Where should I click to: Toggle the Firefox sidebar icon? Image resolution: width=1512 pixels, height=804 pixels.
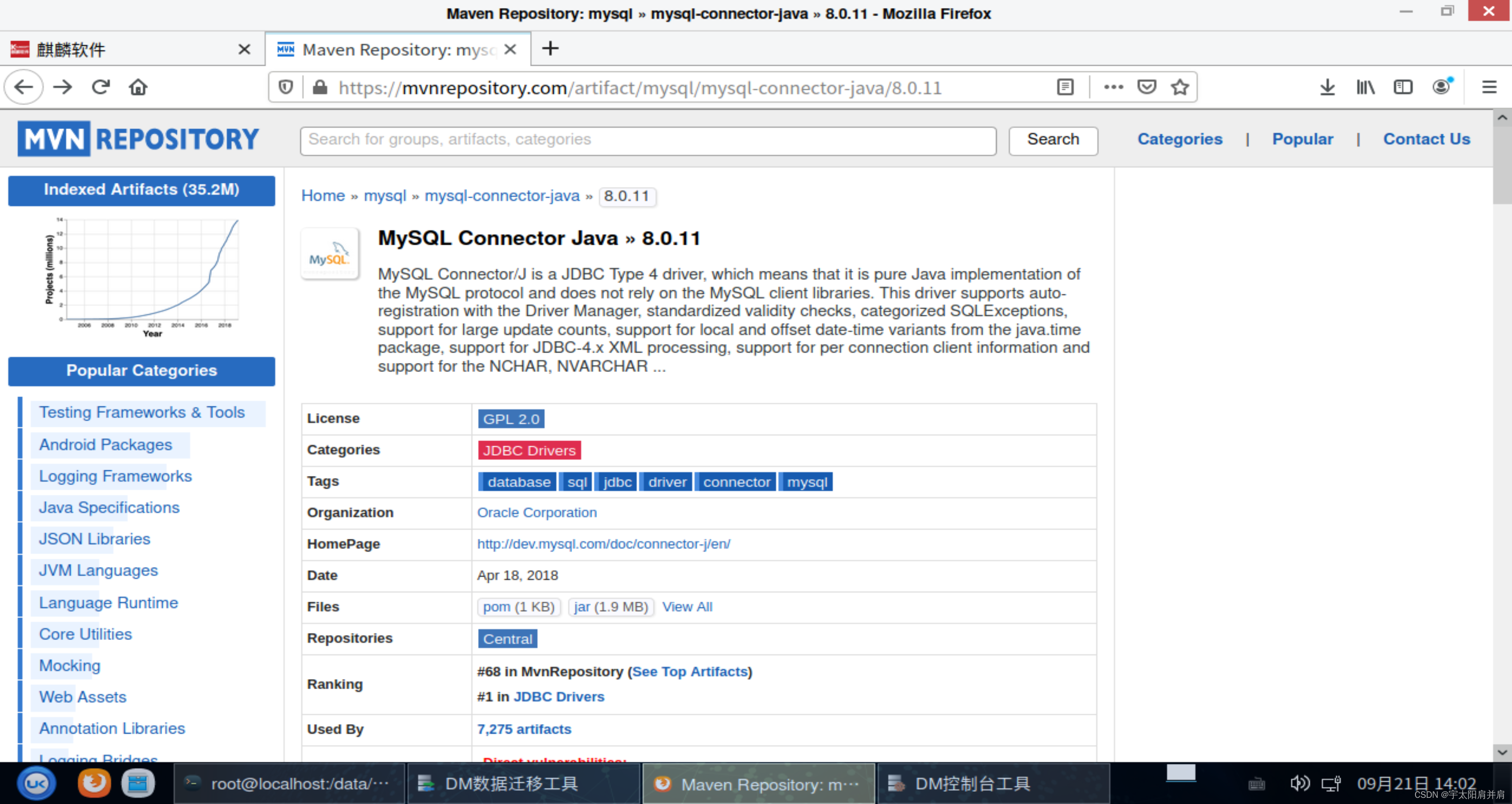tap(1403, 87)
